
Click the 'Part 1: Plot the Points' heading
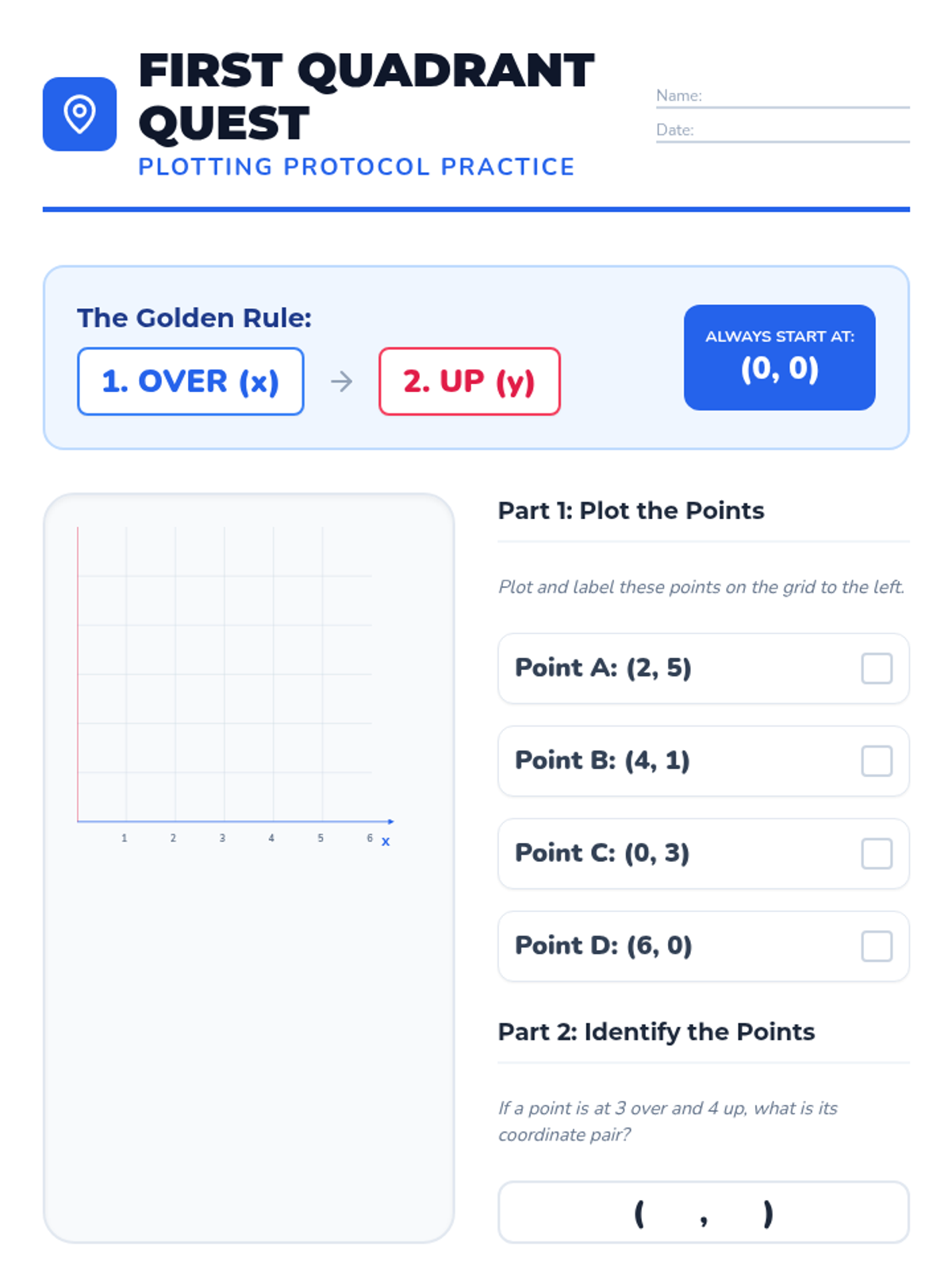pos(631,510)
